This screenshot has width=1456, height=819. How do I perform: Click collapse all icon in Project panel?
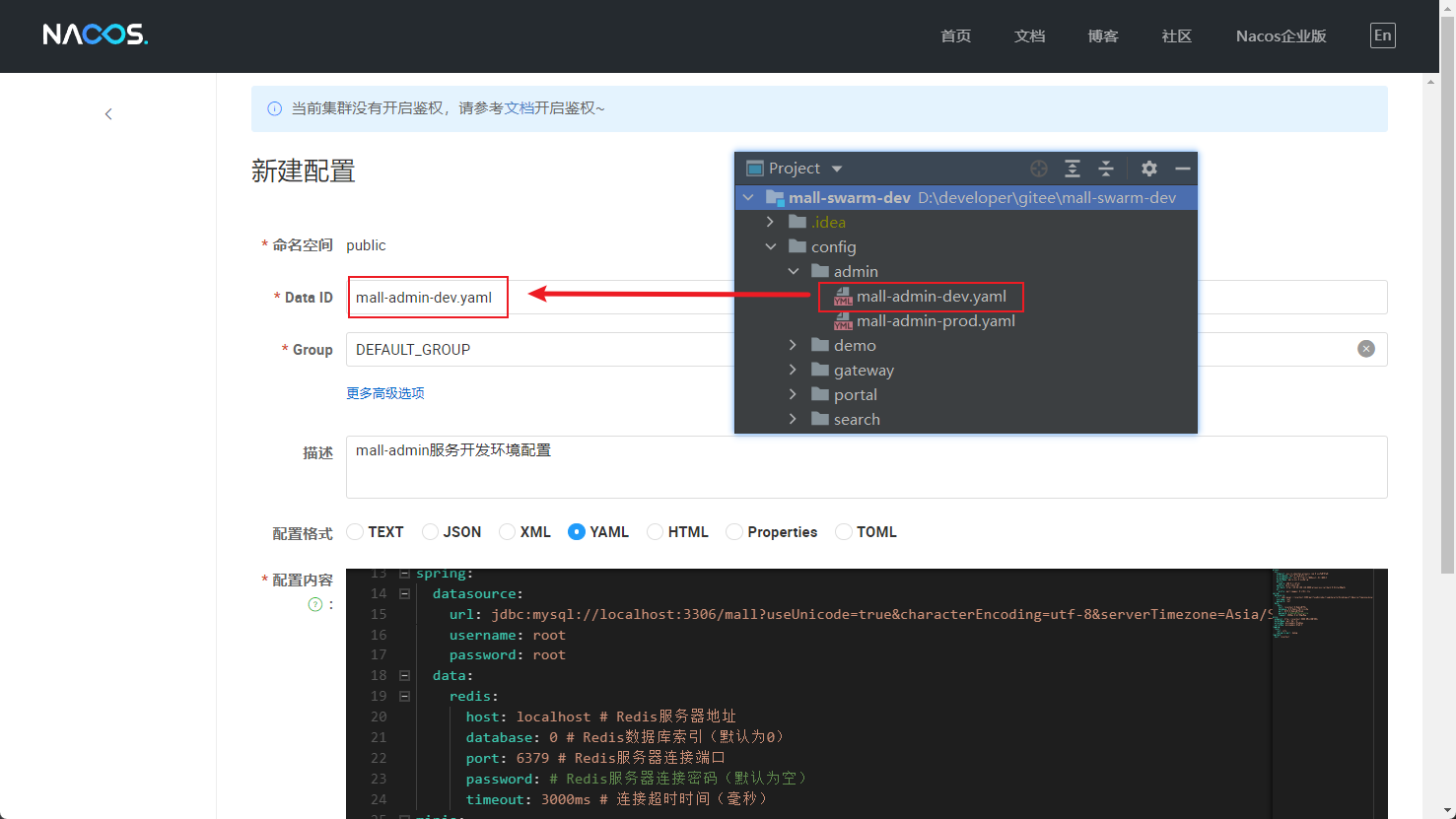tap(1106, 169)
